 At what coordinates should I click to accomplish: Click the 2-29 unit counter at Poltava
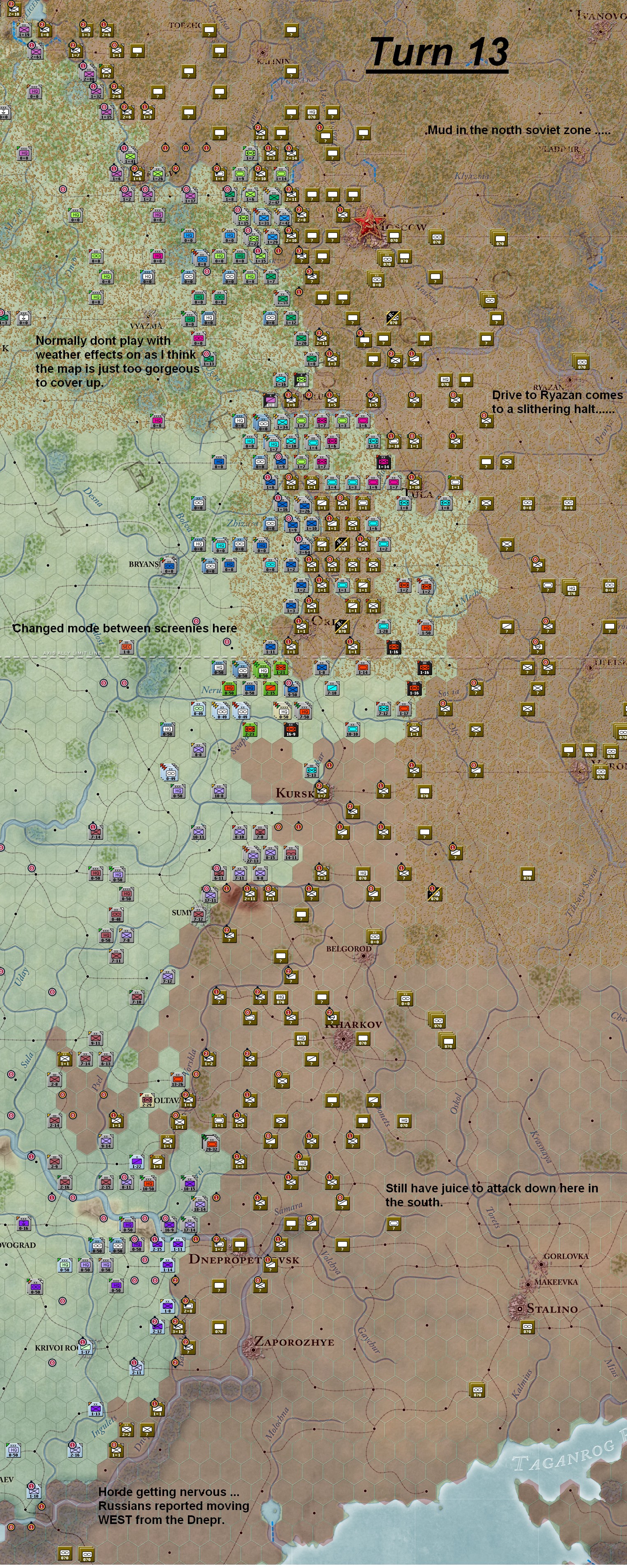[x=147, y=1100]
